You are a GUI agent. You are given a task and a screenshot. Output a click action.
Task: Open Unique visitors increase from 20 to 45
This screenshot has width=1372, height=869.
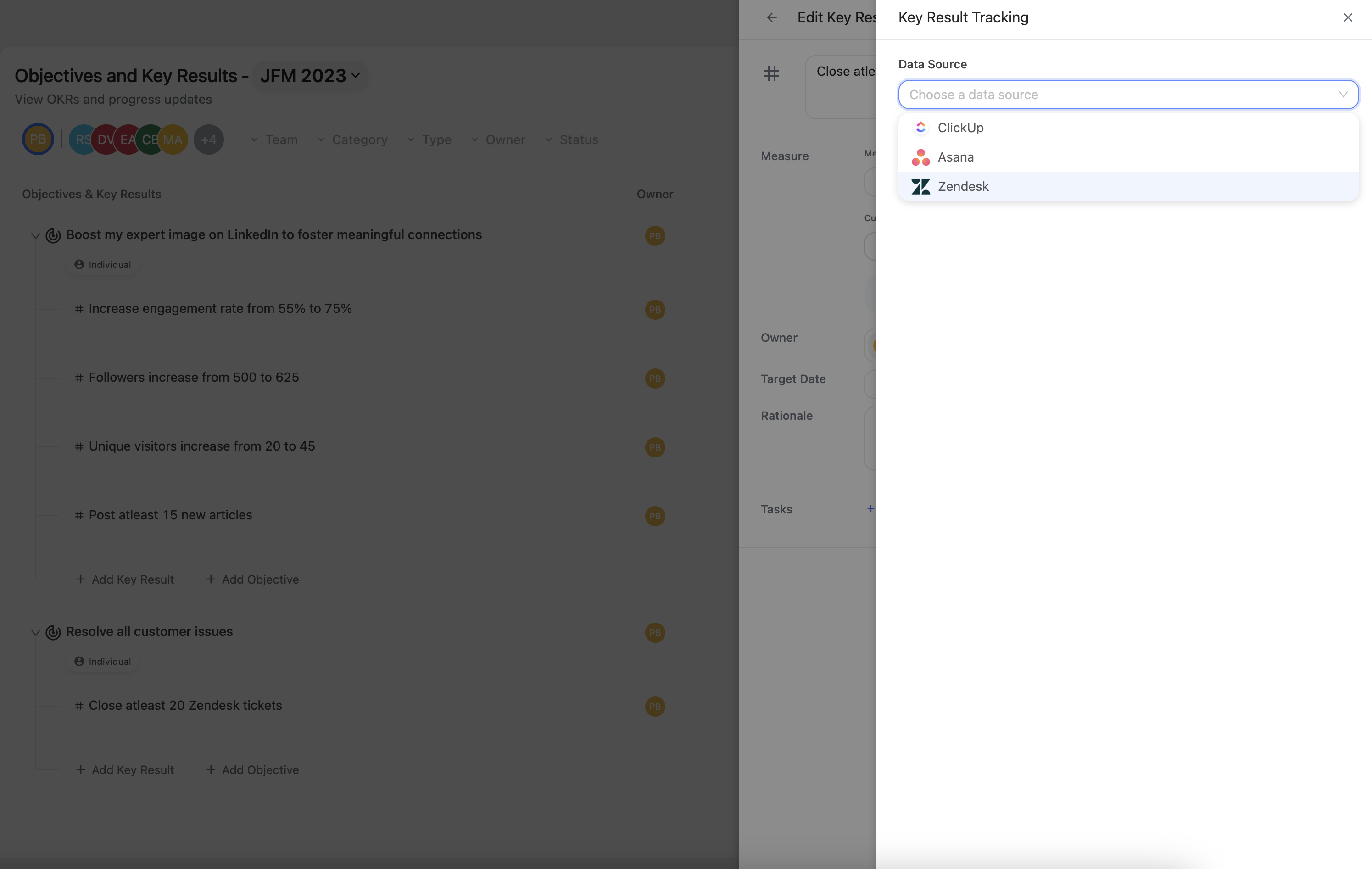pos(202,446)
